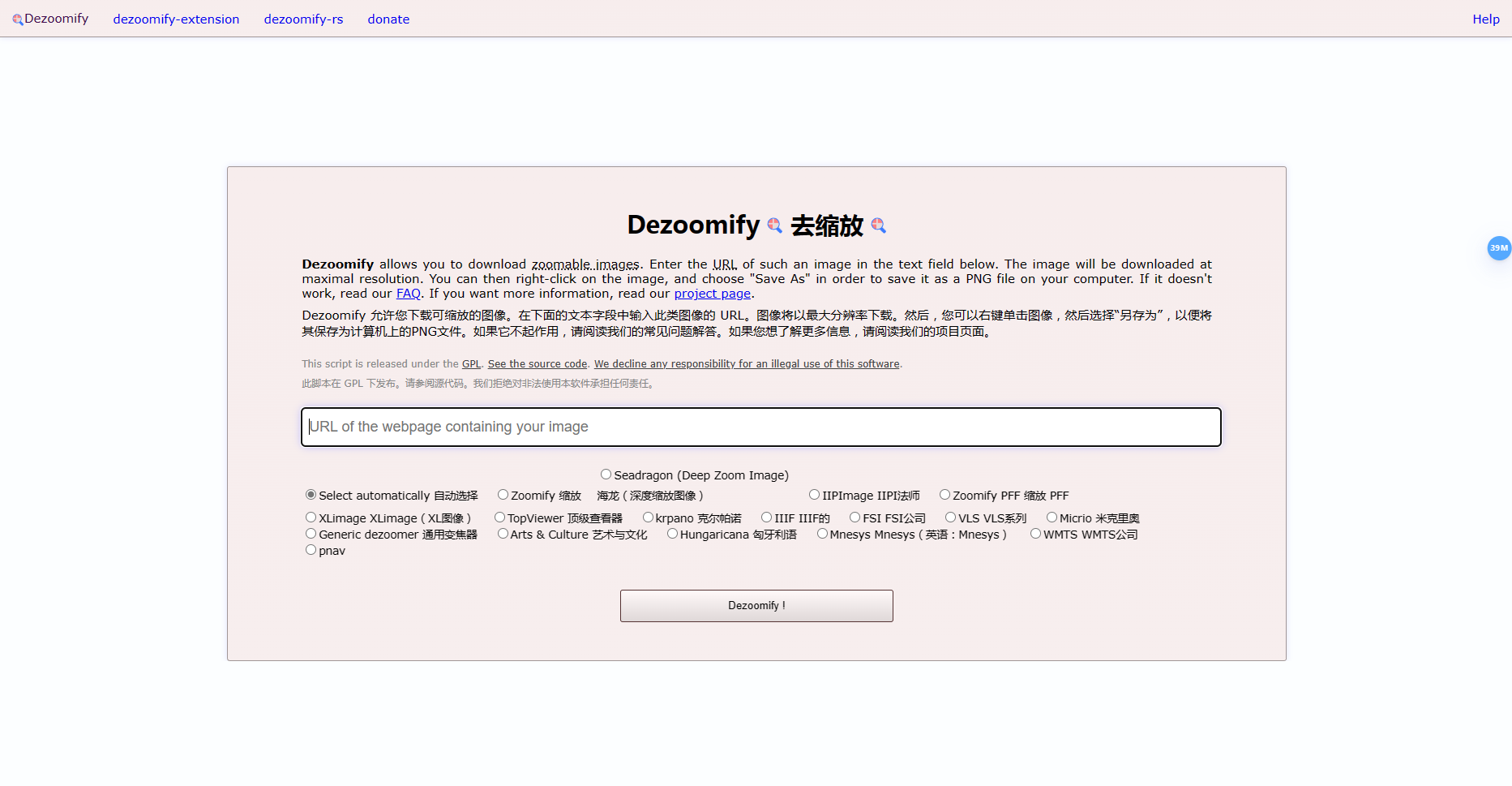Choose the TopViewer radio option

click(x=499, y=518)
